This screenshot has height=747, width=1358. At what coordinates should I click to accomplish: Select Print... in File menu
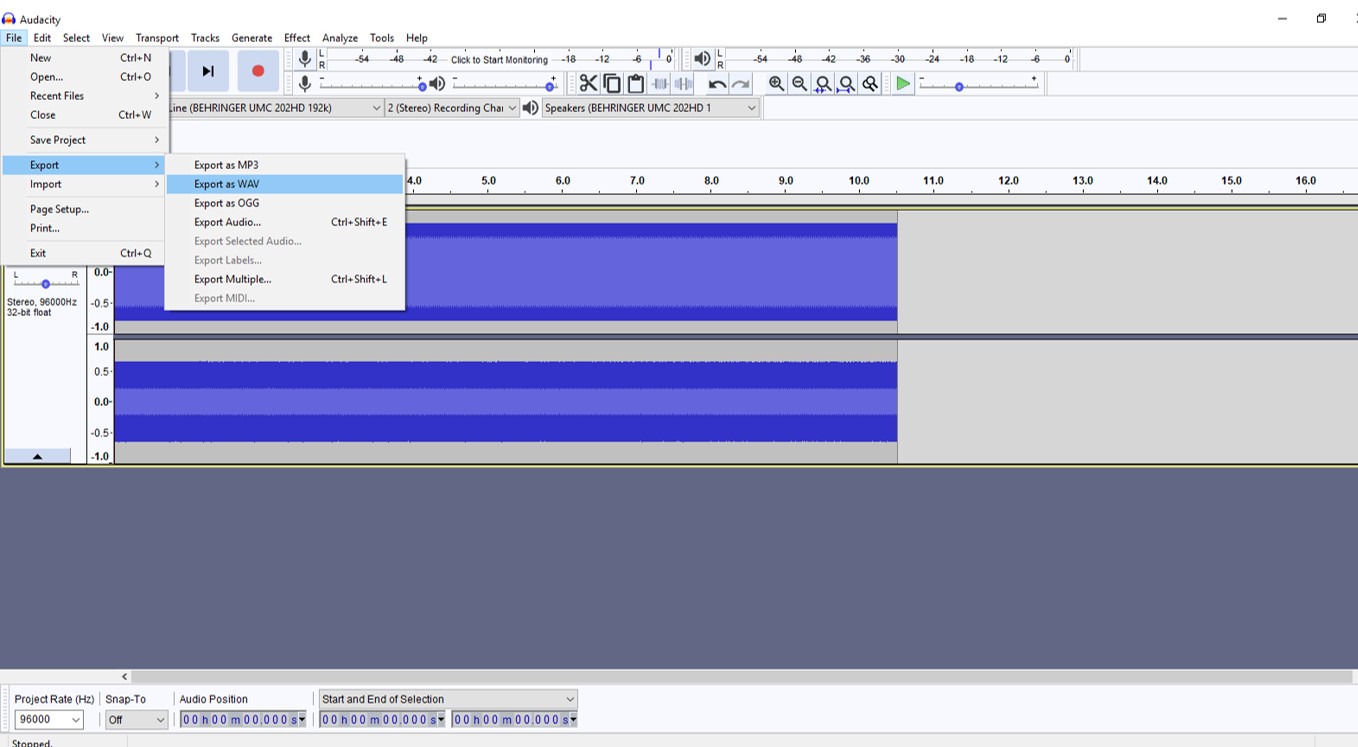click(84, 228)
